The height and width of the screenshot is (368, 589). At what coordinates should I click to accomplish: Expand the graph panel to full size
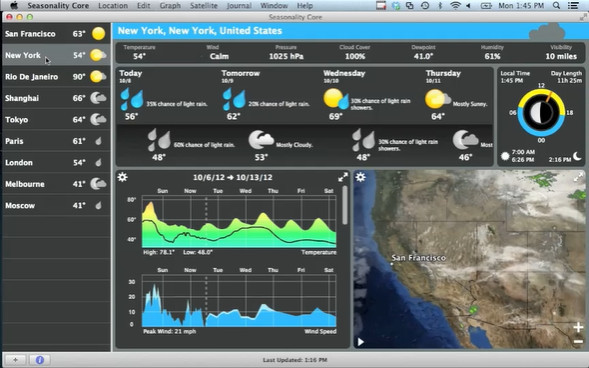(343, 178)
